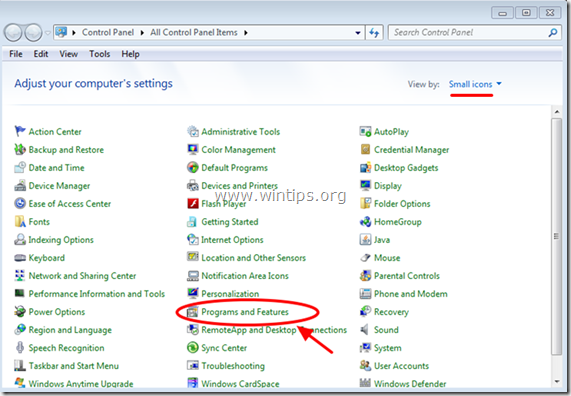Viewport: 571px width, 396px height.
Task: Click the Control Panel breadcrumb segment
Action: coord(108,33)
